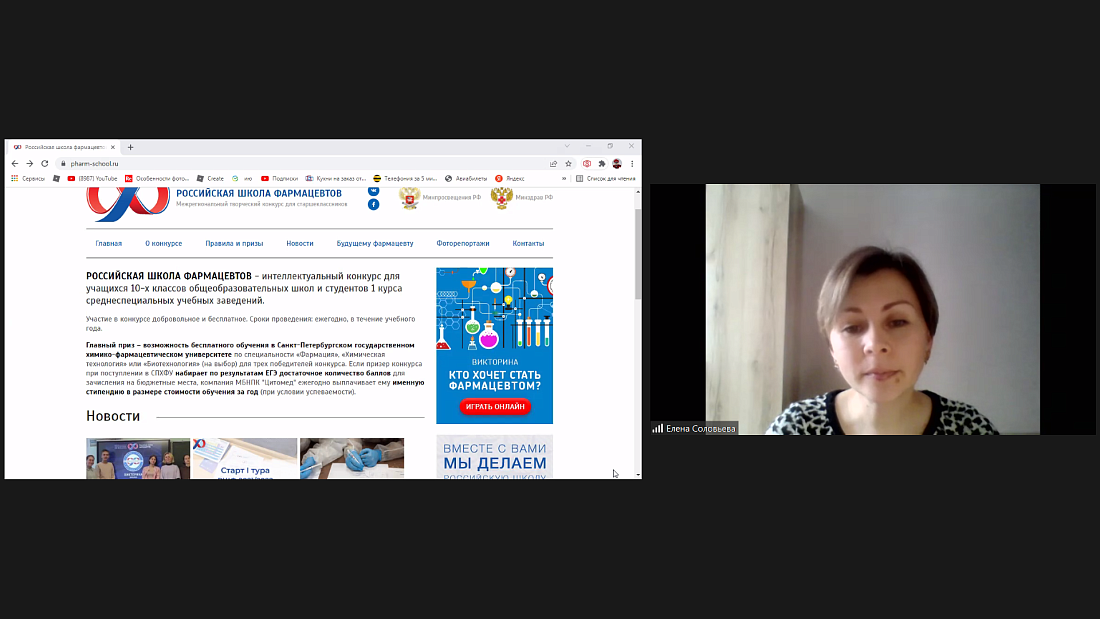Click the share page icon in address bar

tap(553, 163)
